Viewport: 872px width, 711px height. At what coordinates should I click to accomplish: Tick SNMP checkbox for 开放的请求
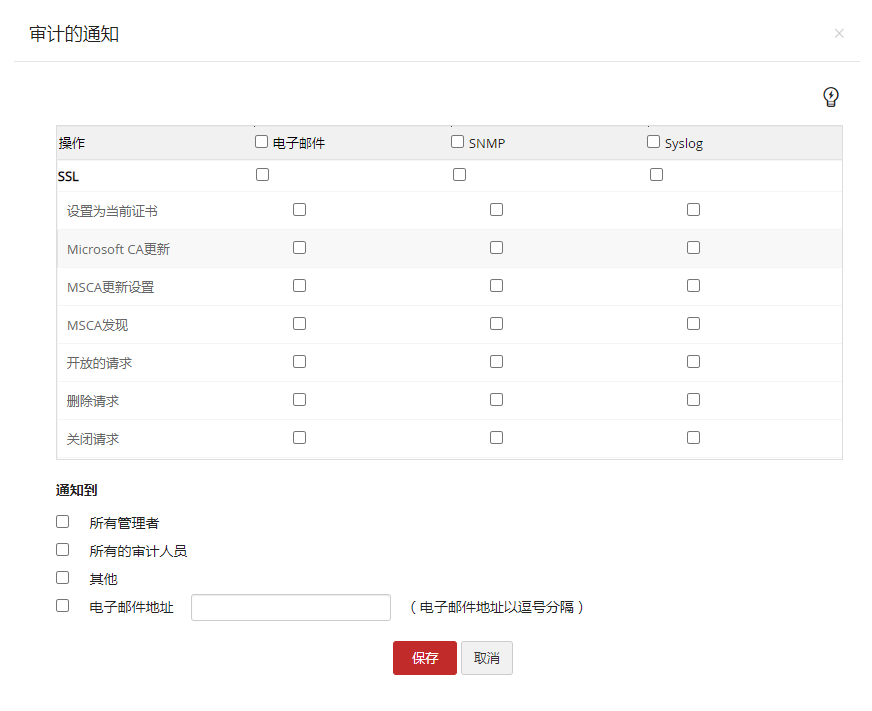497,362
